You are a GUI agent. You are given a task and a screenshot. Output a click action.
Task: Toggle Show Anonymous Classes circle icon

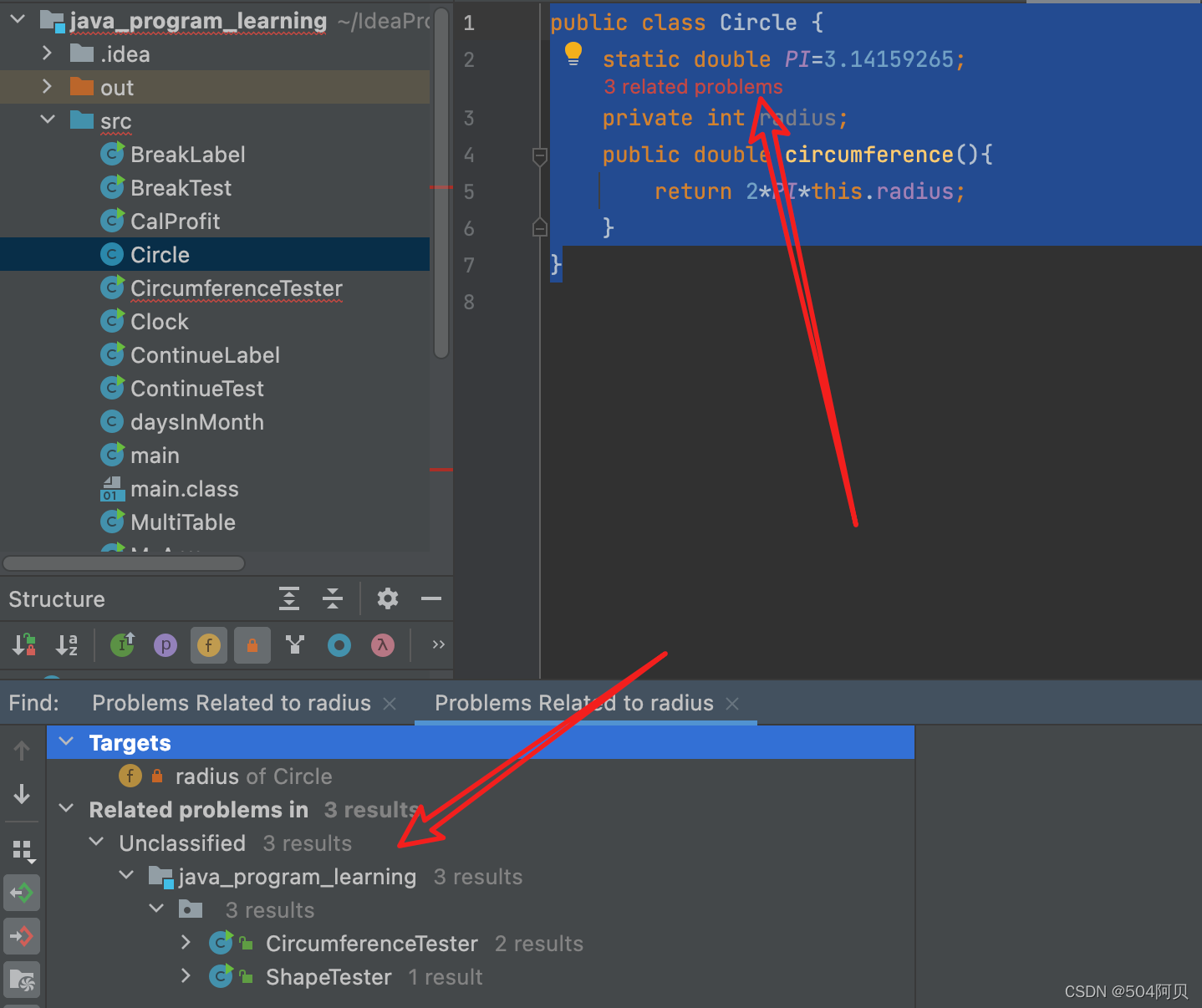point(339,644)
